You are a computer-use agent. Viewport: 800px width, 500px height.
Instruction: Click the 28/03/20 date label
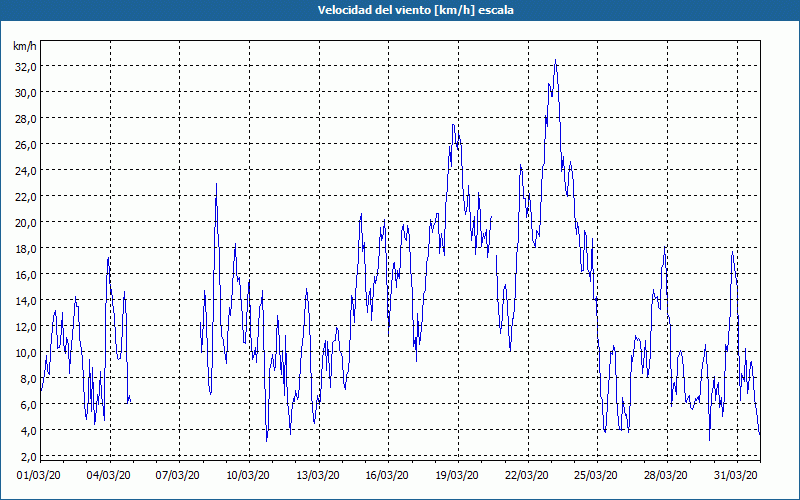[666, 476]
